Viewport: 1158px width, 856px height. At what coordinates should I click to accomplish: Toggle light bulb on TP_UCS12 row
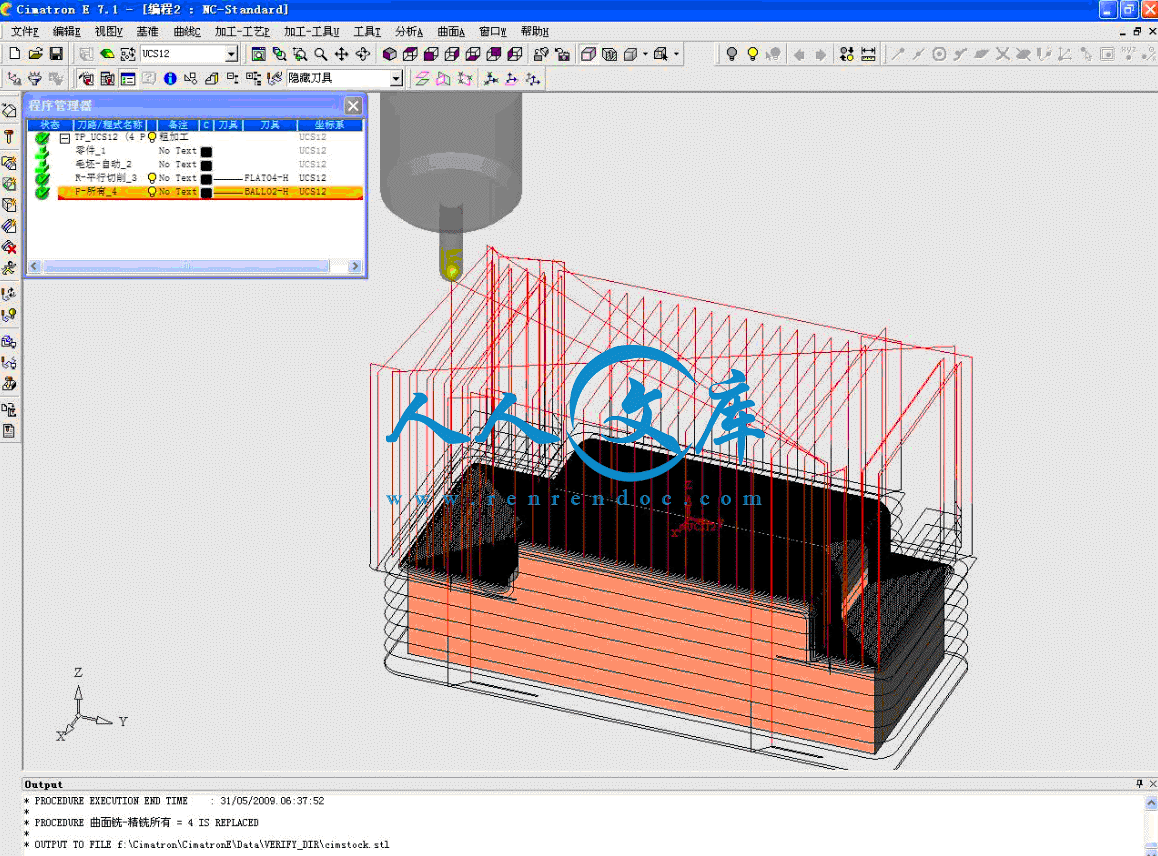[x=152, y=137]
